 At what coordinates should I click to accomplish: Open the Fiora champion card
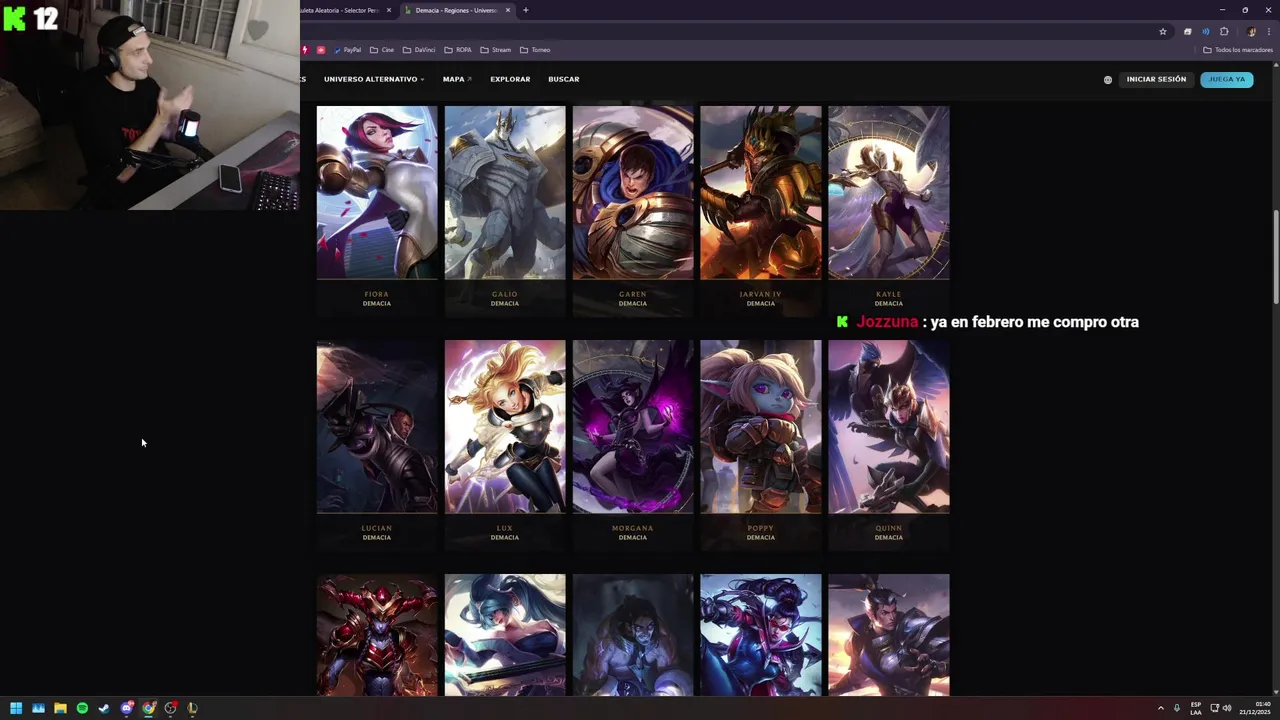pyautogui.click(x=377, y=211)
